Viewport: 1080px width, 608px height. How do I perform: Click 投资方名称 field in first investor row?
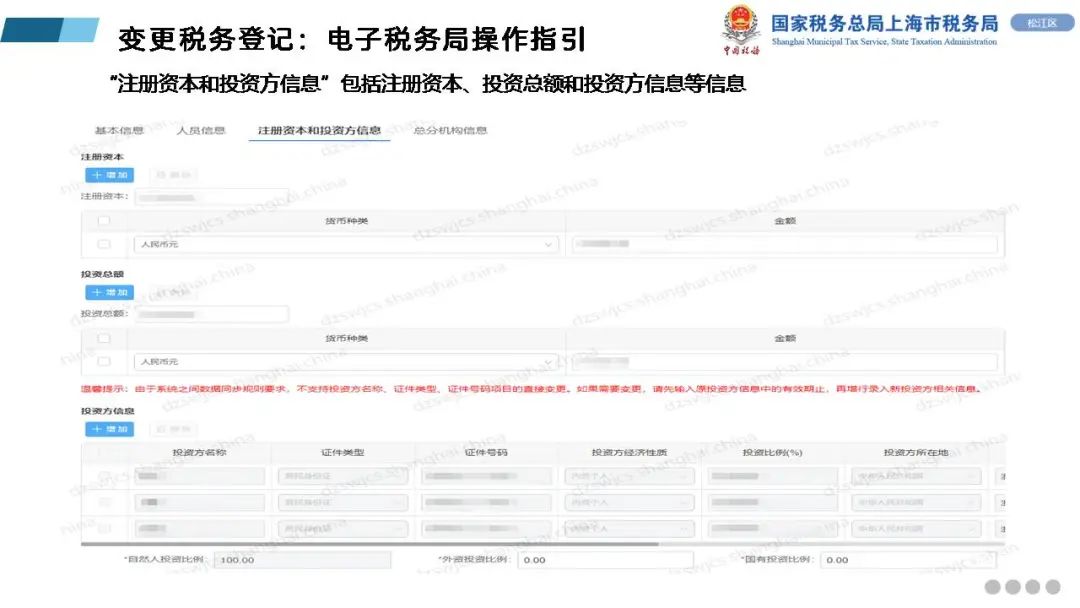[x=200, y=476]
